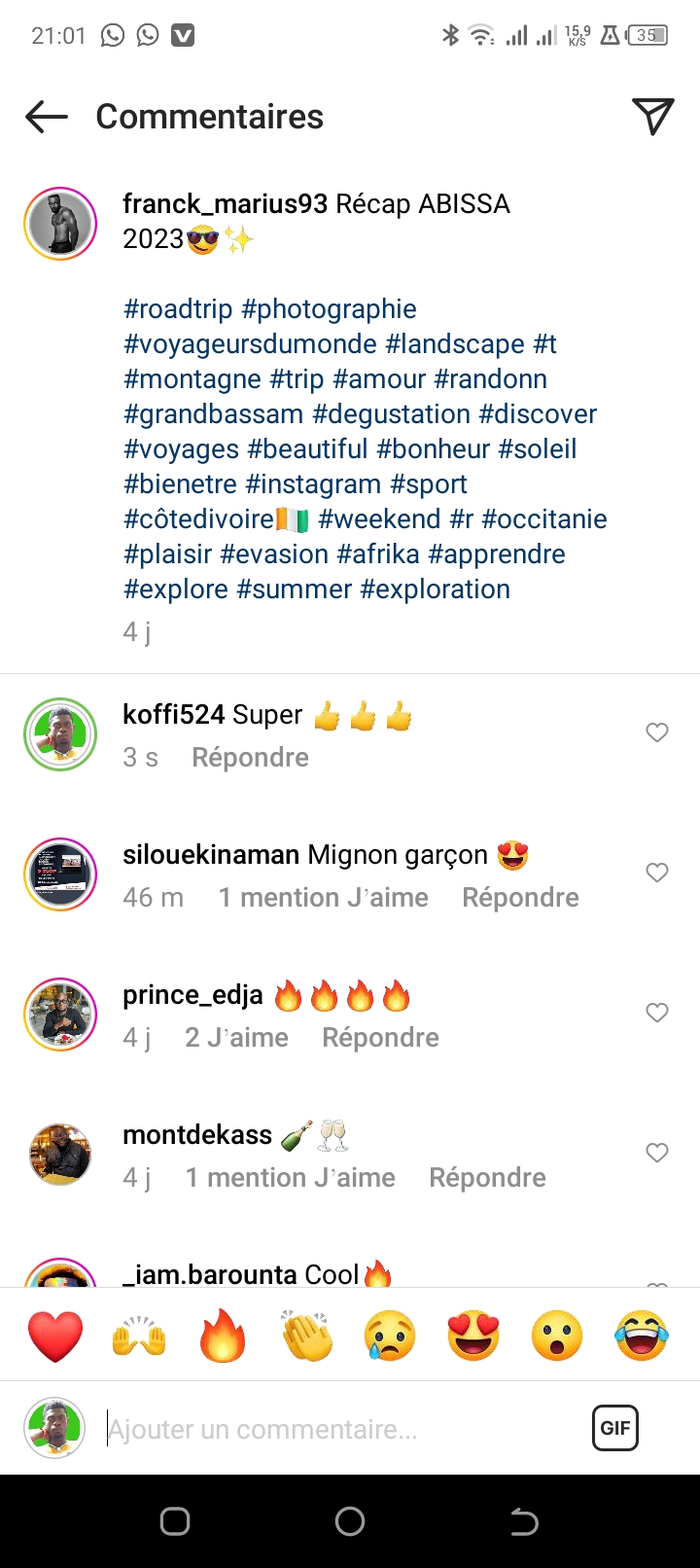The image size is (700, 1568).
Task: Like montdekass's comment
Action: point(657,1153)
